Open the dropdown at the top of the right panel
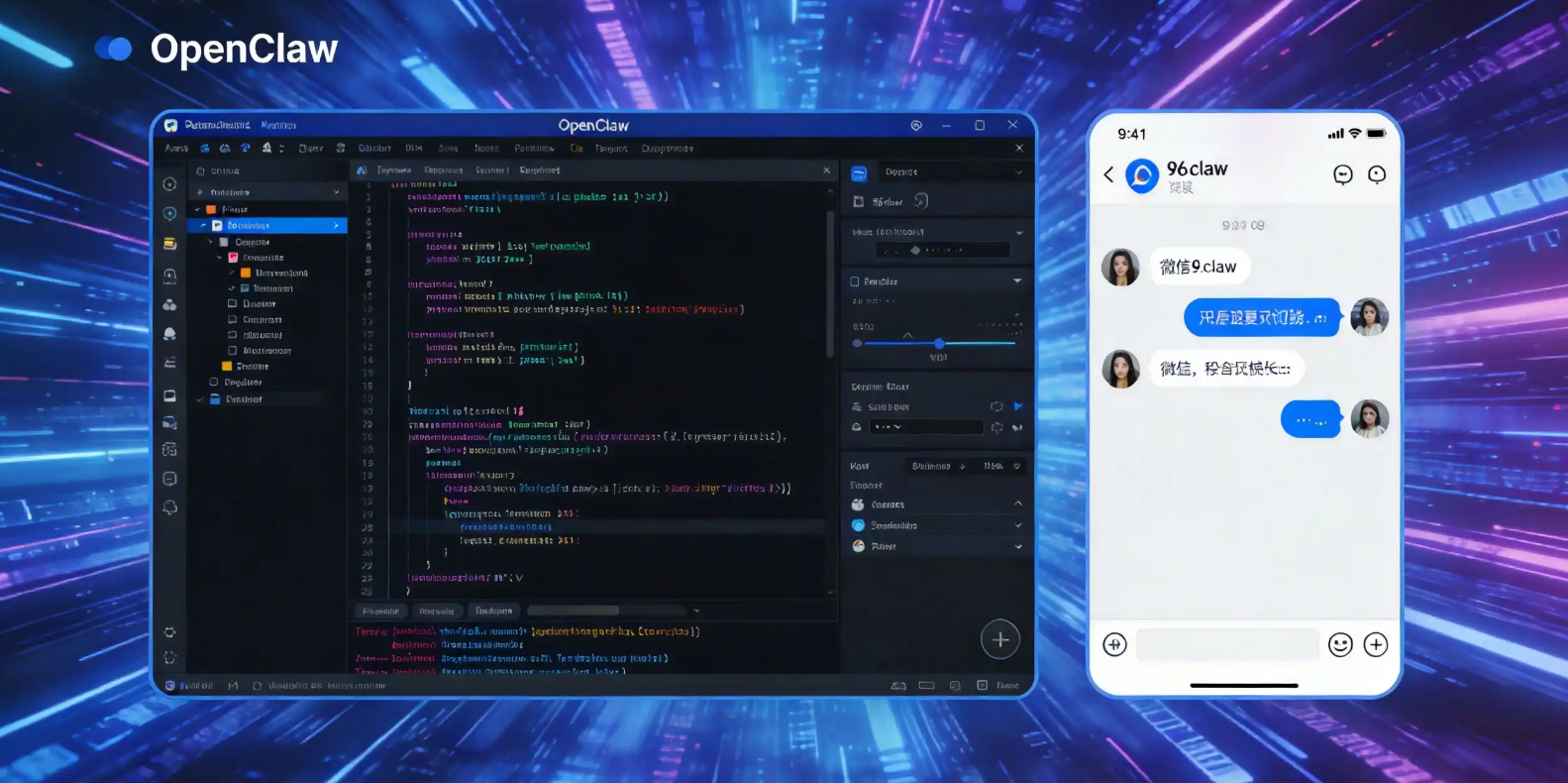This screenshot has height=783, width=1568. (x=951, y=172)
